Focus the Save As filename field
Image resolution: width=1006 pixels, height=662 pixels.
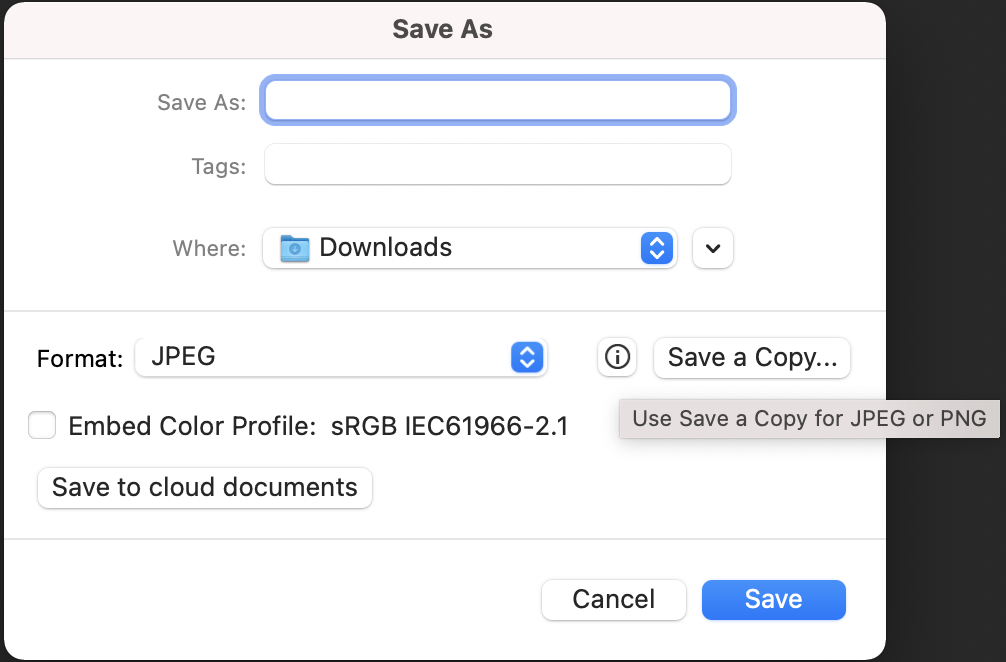coord(497,101)
